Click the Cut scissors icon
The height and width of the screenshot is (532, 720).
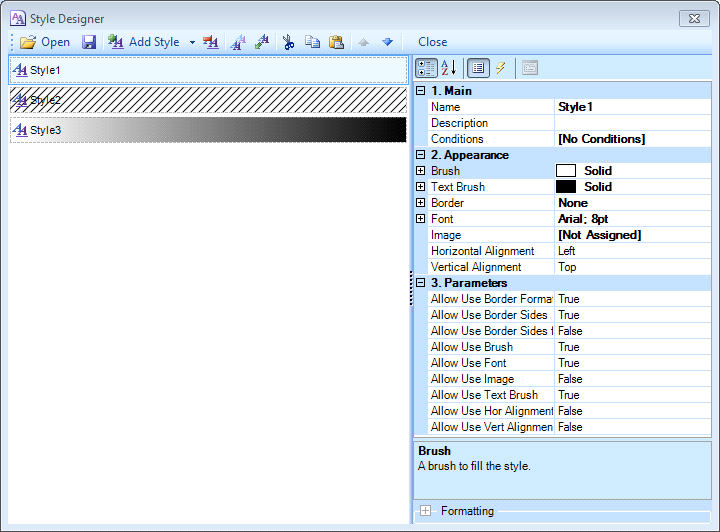click(289, 42)
